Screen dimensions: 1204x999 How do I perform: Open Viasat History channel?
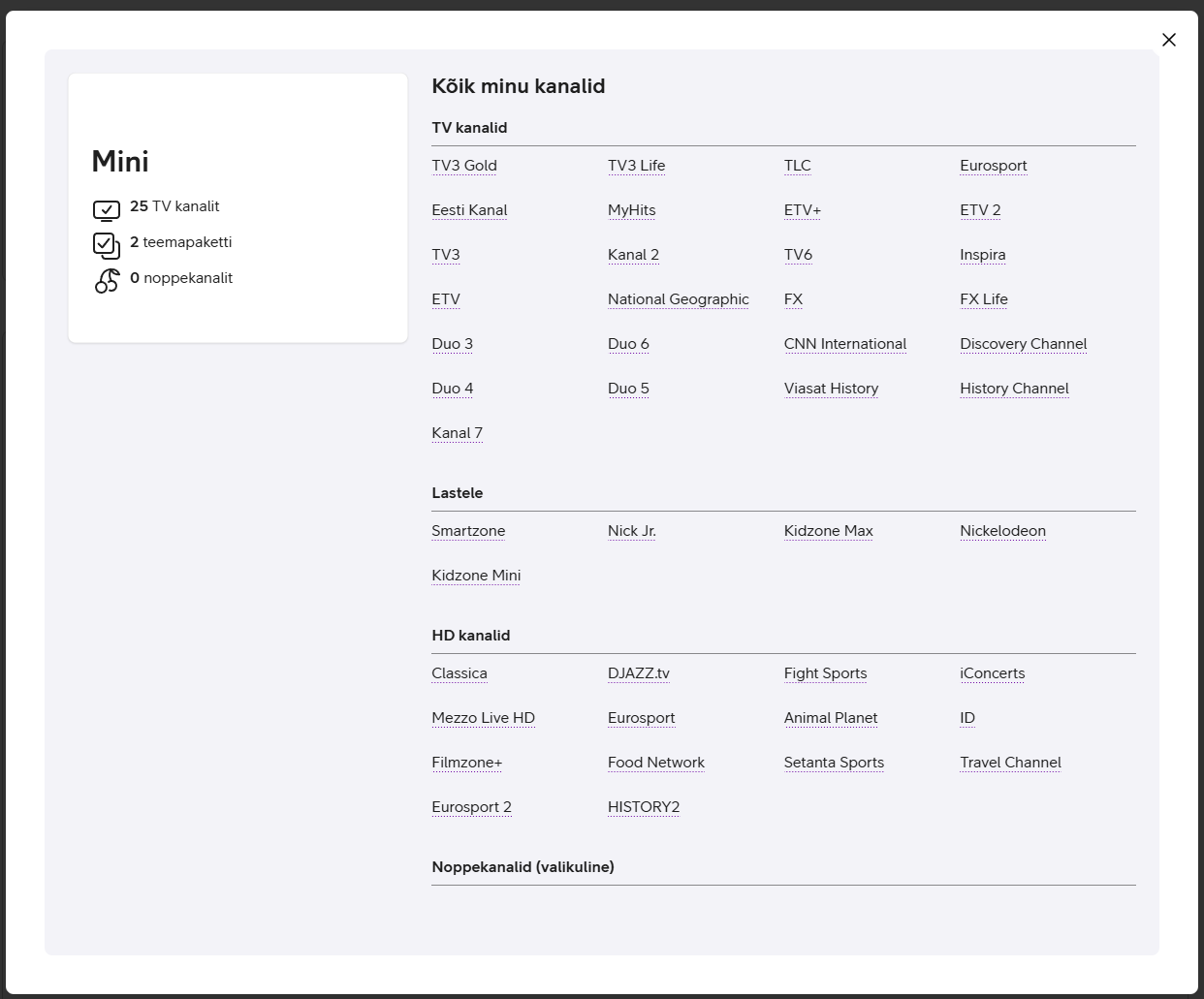point(831,389)
